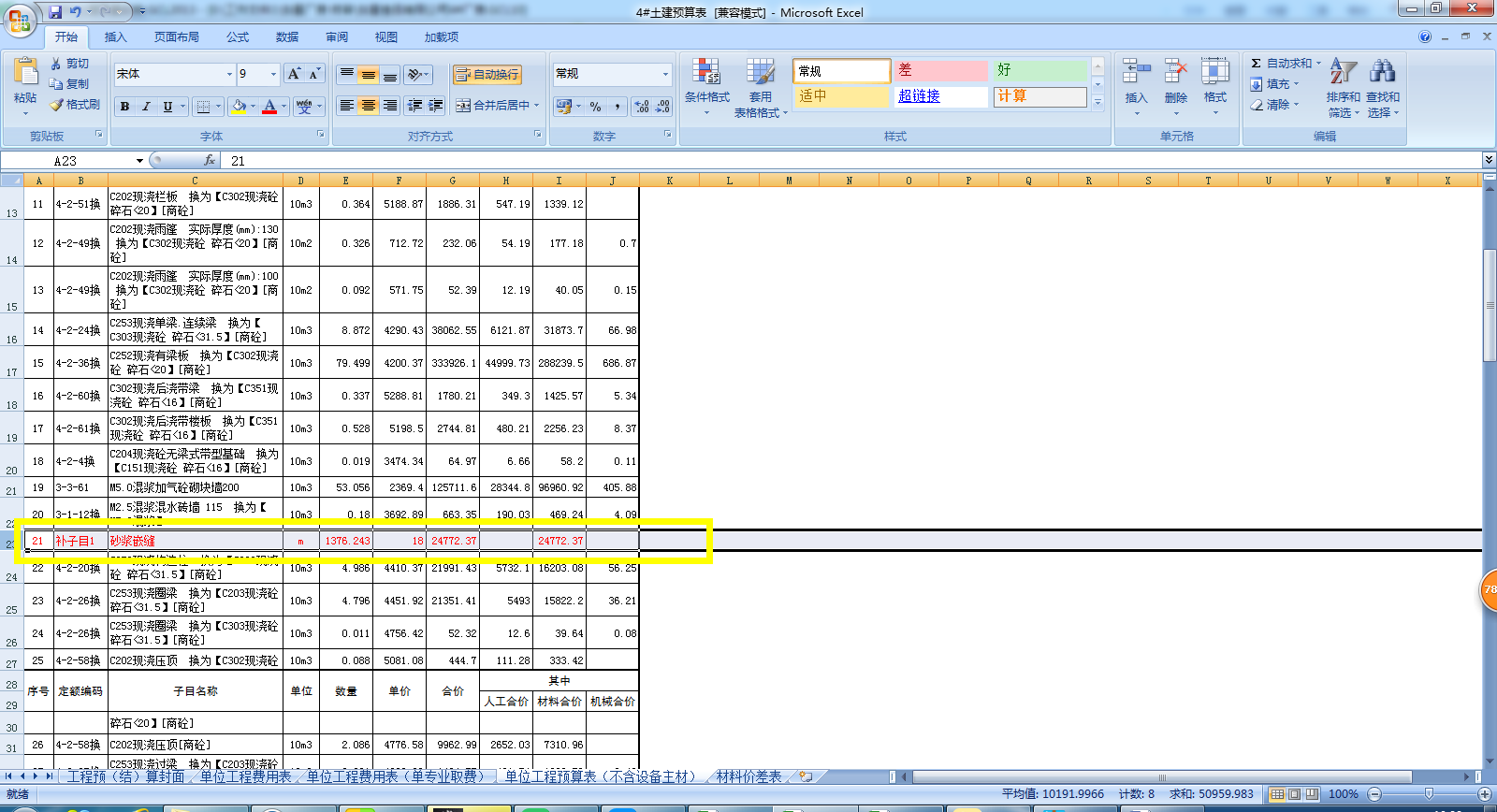Select the 超链接 cell style
Image resolution: width=1497 pixels, height=812 pixels.
click(941, 96)
